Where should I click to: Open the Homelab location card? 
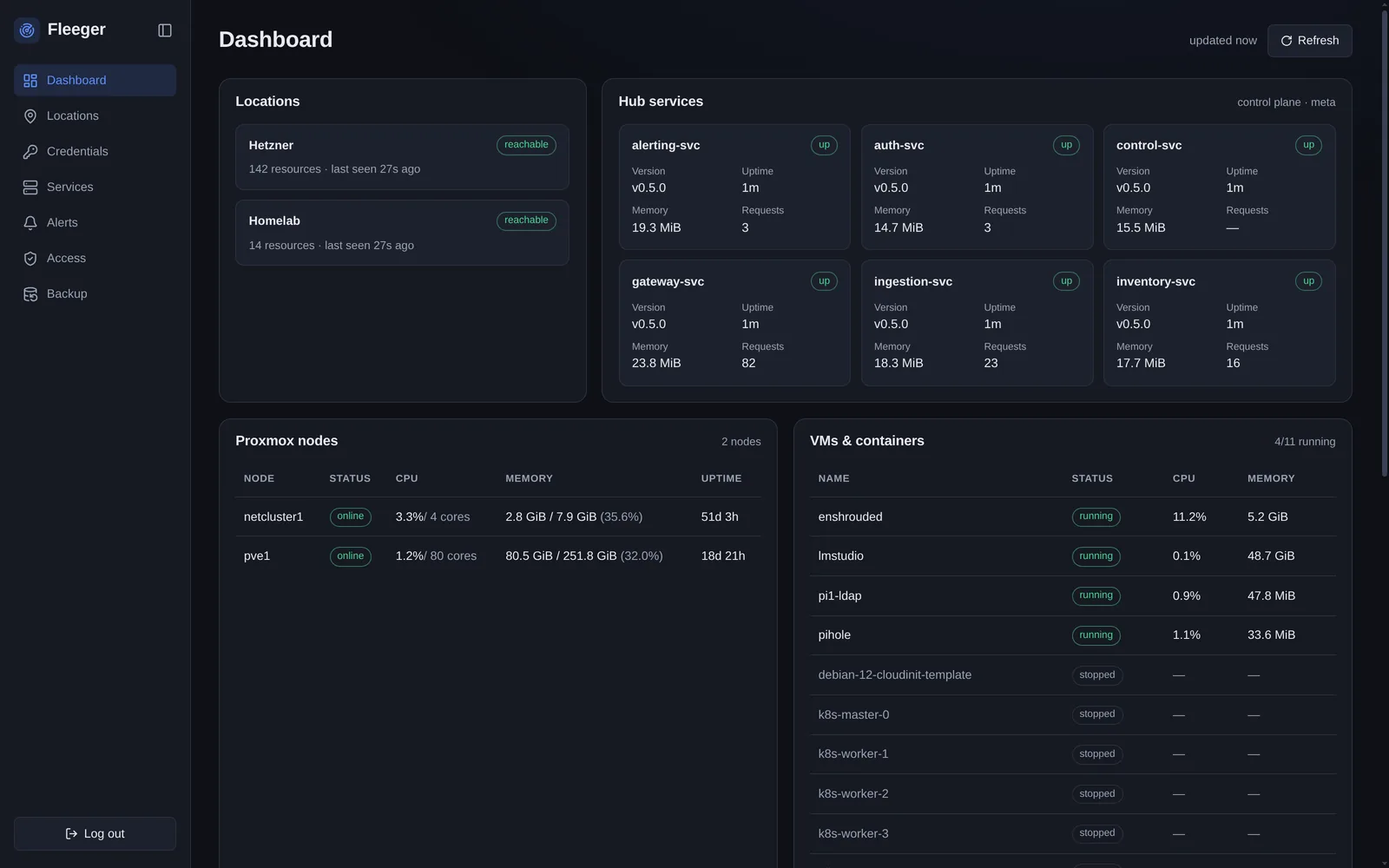(402, 233)
